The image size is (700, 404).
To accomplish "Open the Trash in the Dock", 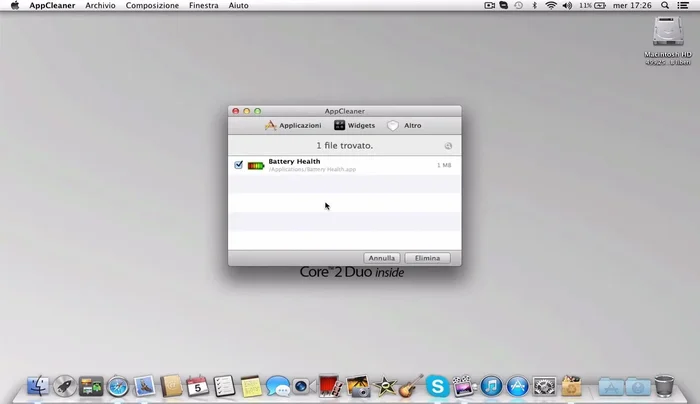I will [x=664, y=386].
